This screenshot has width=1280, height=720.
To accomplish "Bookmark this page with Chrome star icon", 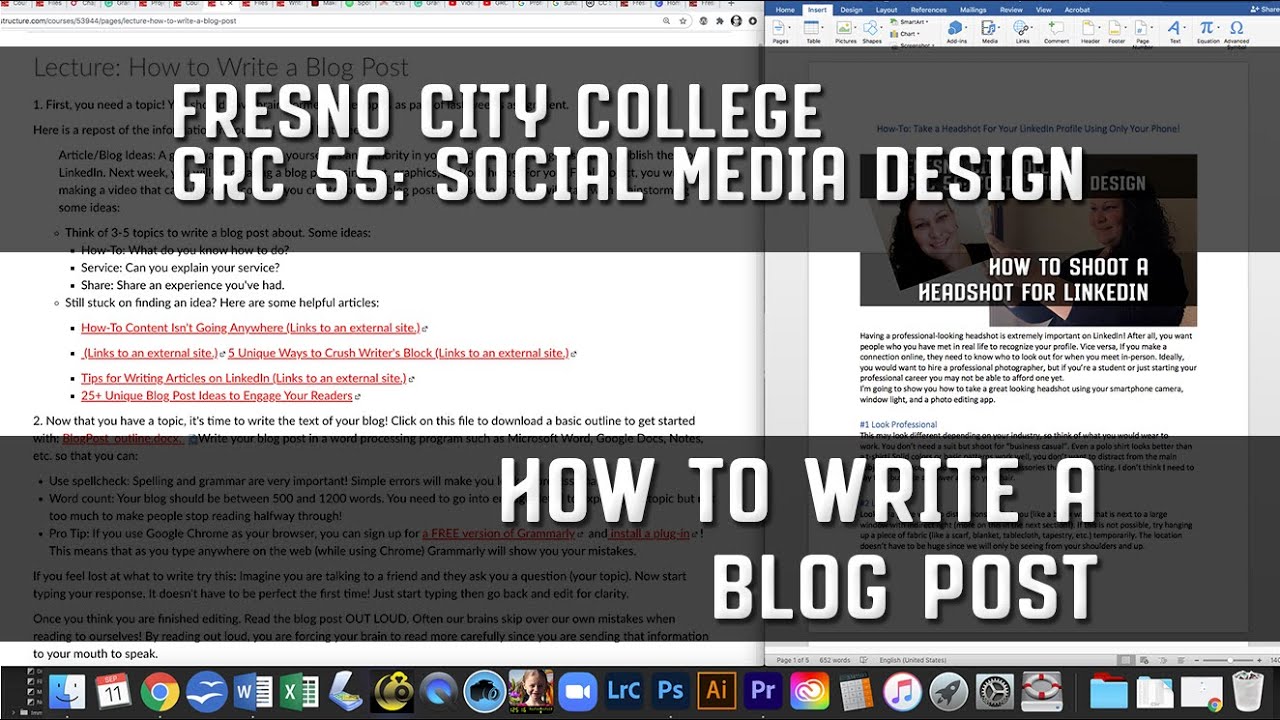I will coord(681,20).
